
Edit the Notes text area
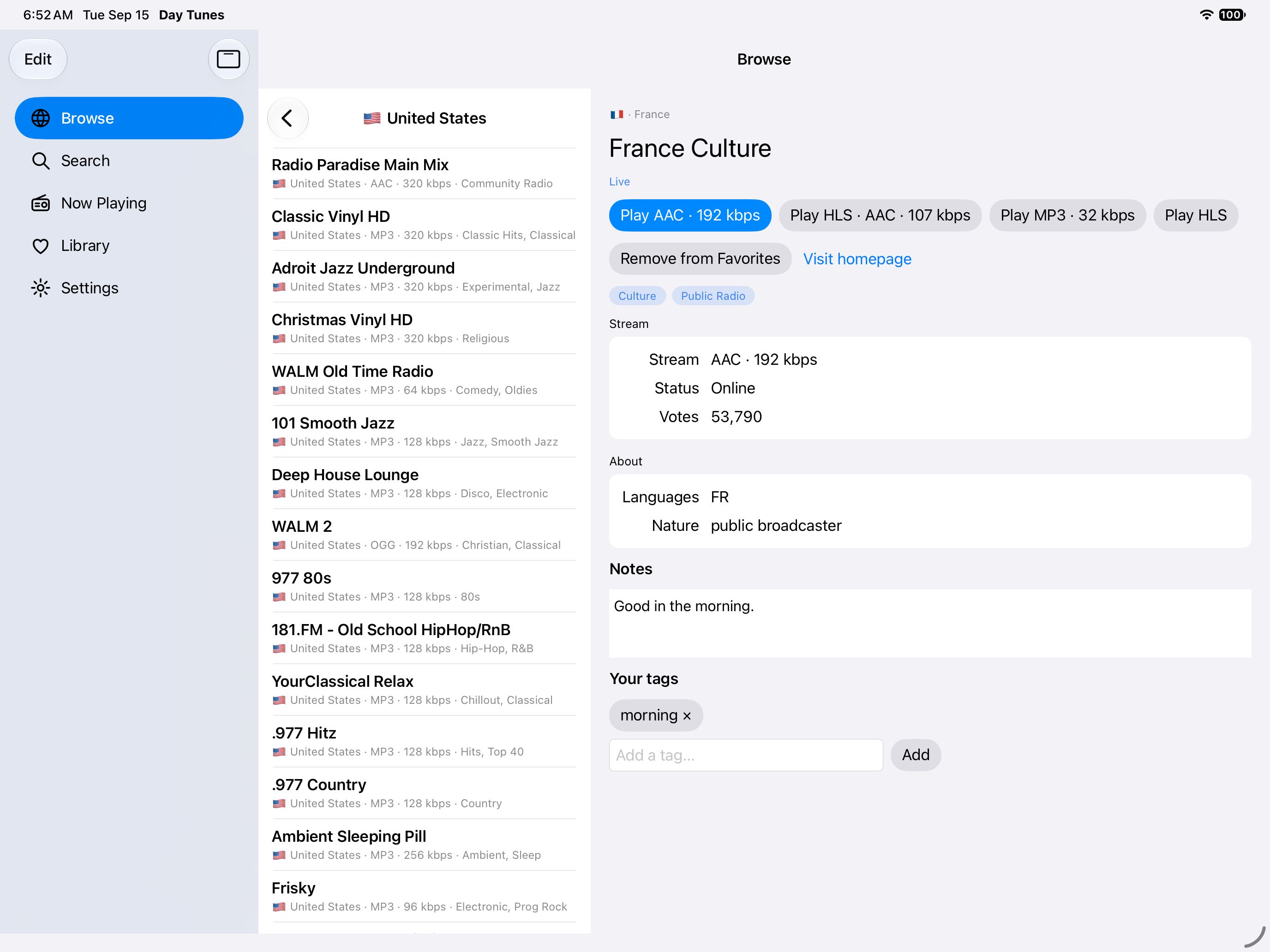[x=930, y=623]
